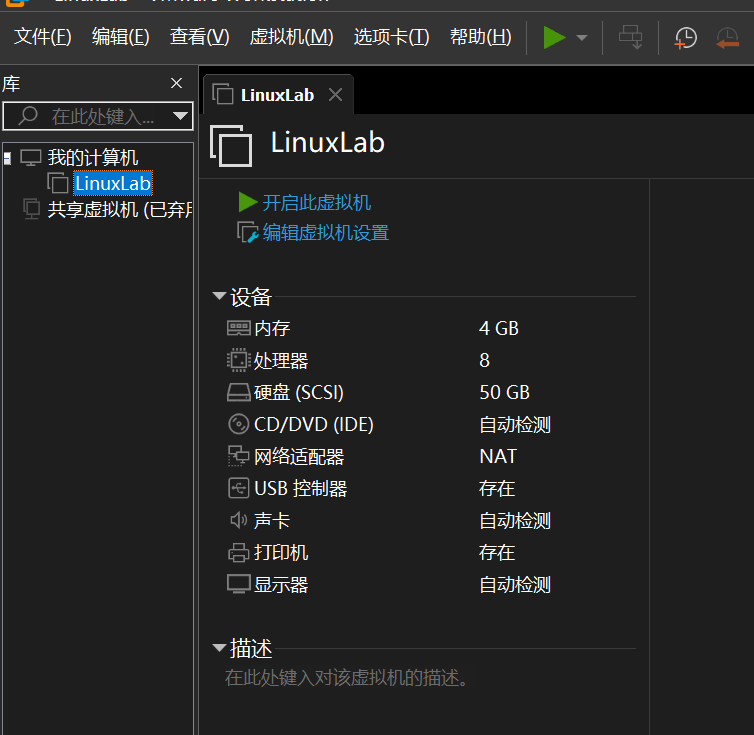Viewport: 754px width, 735px height.
Task: Collapse the 描述 section
Action: pos(219,648)
